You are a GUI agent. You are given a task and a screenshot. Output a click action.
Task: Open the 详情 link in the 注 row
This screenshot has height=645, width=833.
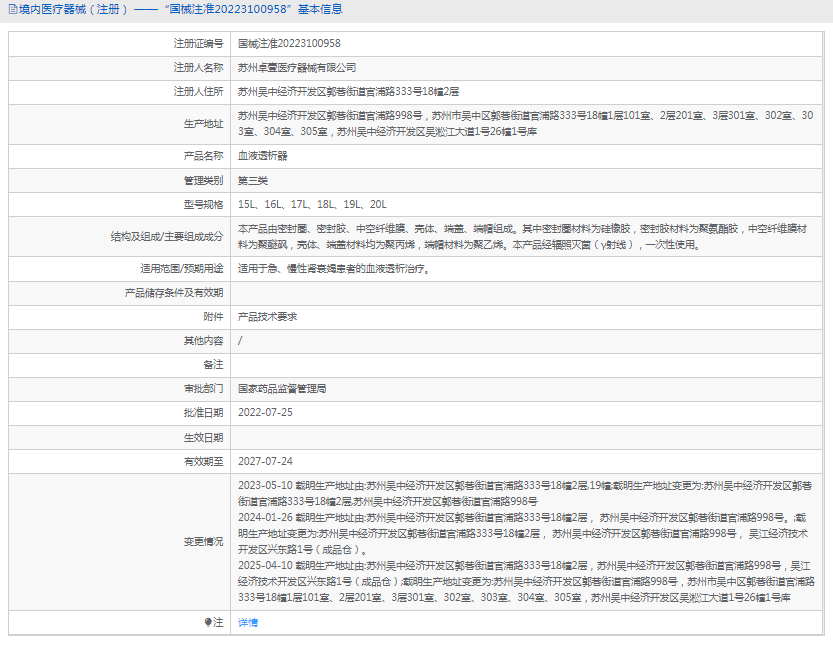tap(248, 622)
